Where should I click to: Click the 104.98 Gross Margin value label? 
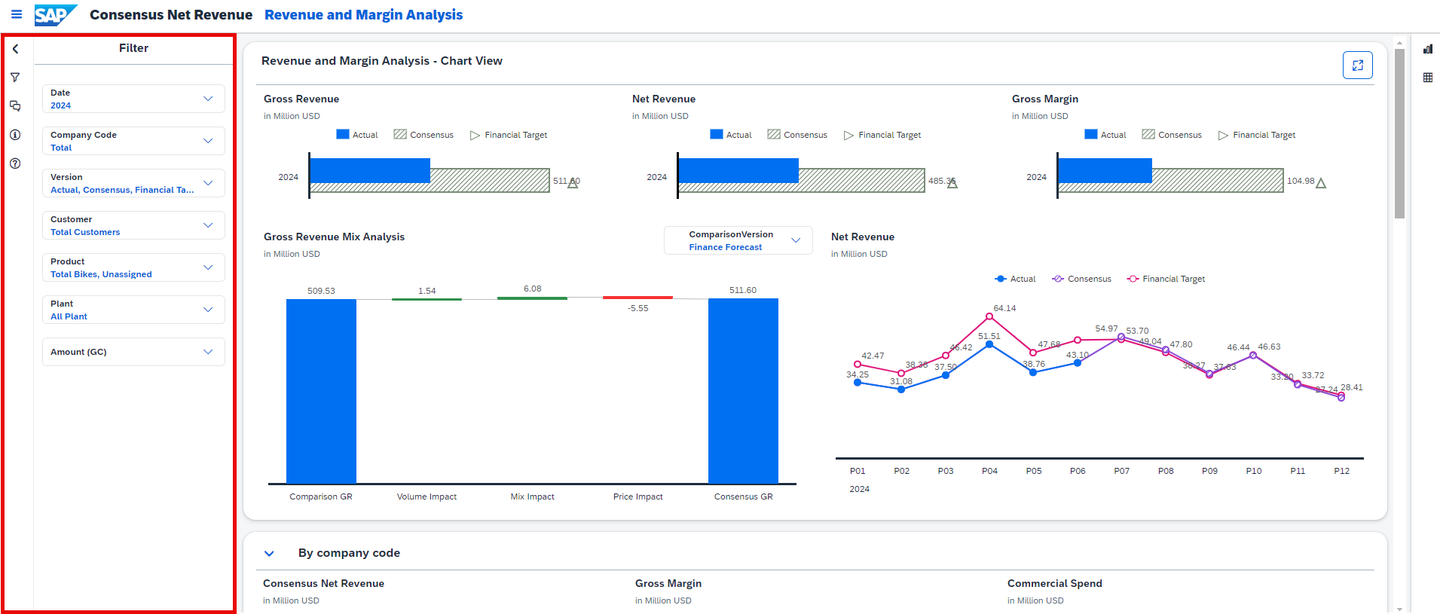[x=1301, y=181]
